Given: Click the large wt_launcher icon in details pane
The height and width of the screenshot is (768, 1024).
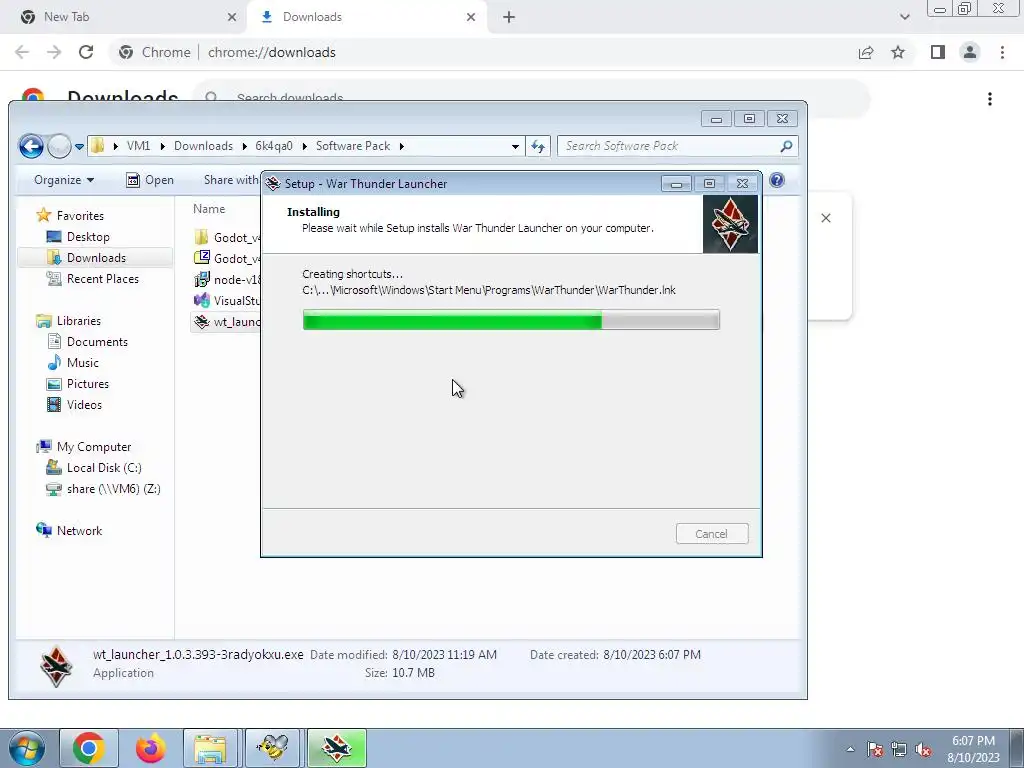Looking at the screenshot, I should (x=56, y=666).
